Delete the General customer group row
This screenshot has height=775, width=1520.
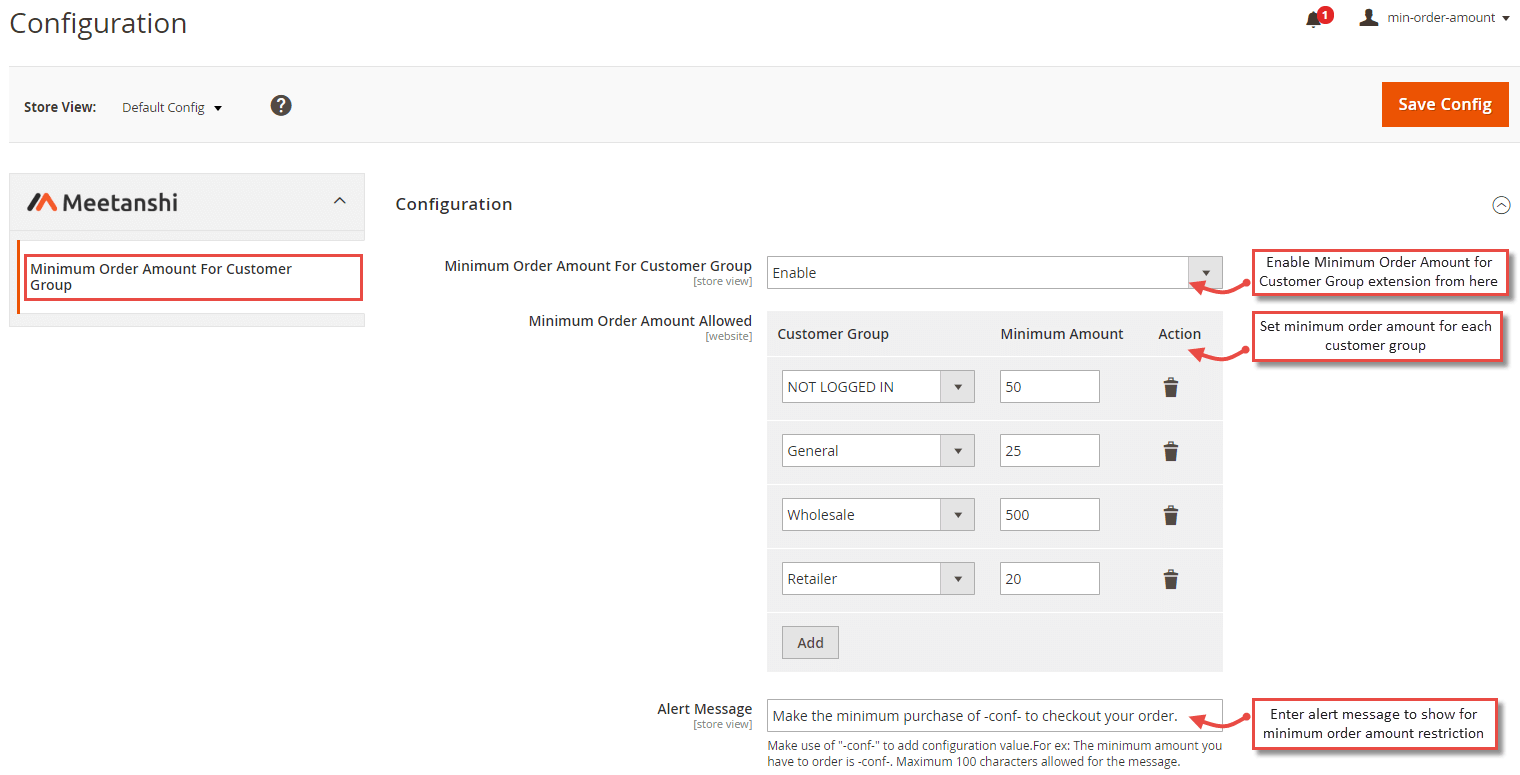1170,452
